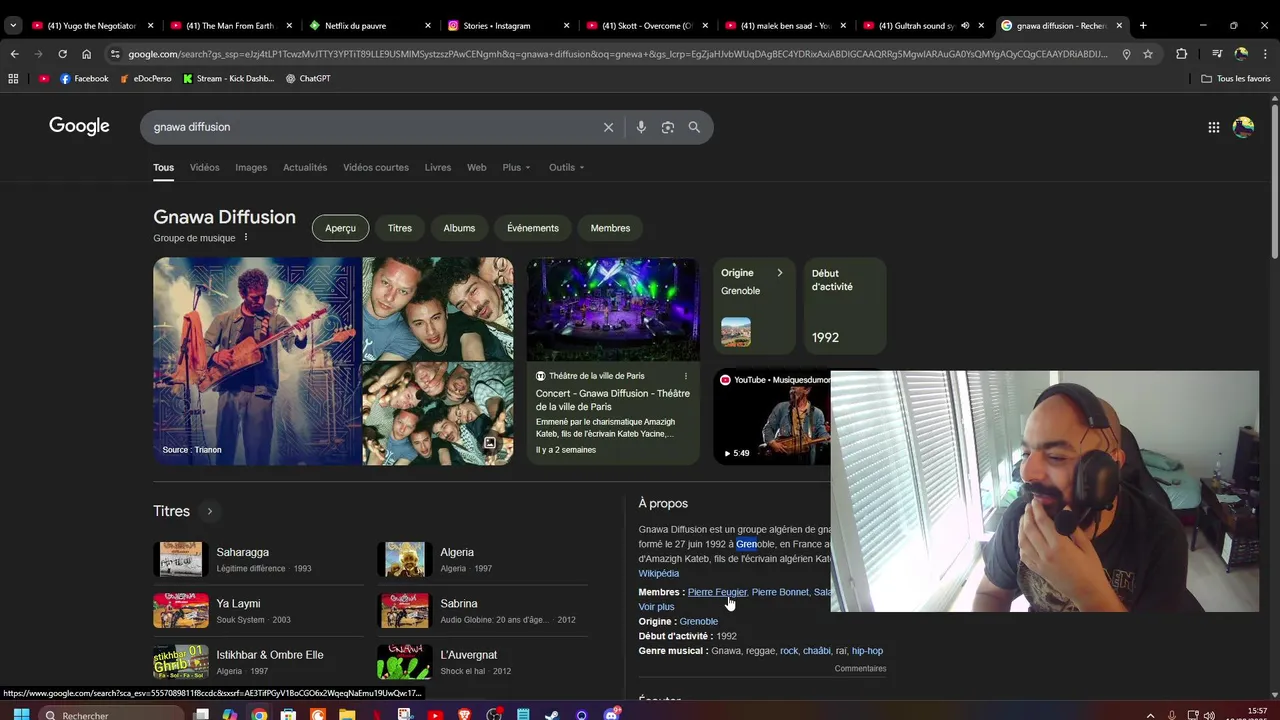Image resolution: width=1280 pixels, height=720 pixels.
Task: Open the Chrome three-dot menu
Action: click(x=1265, y=54)
